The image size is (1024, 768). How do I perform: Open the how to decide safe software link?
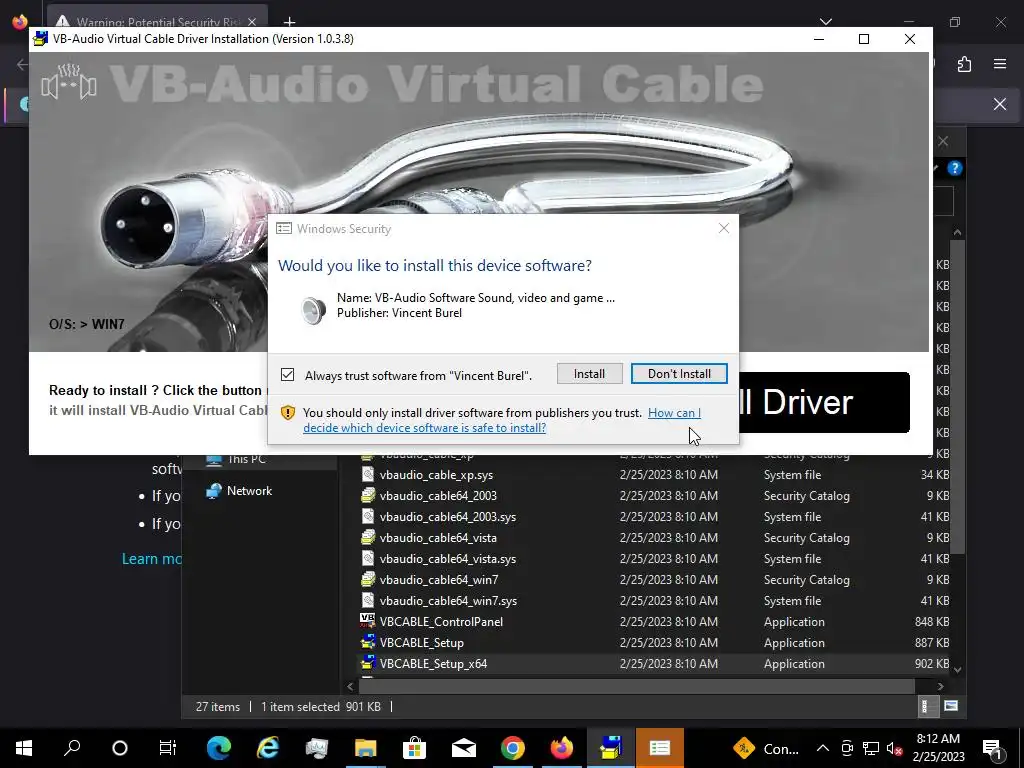point(502,421)
